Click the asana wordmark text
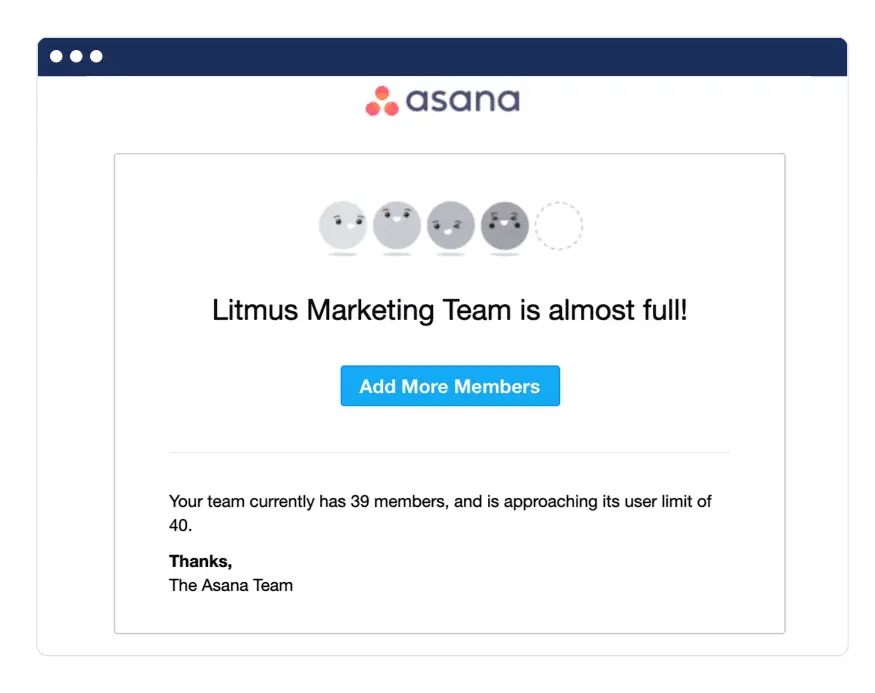Image resolution: width=875 pixels, height=693 pixels. click(462, 100)
